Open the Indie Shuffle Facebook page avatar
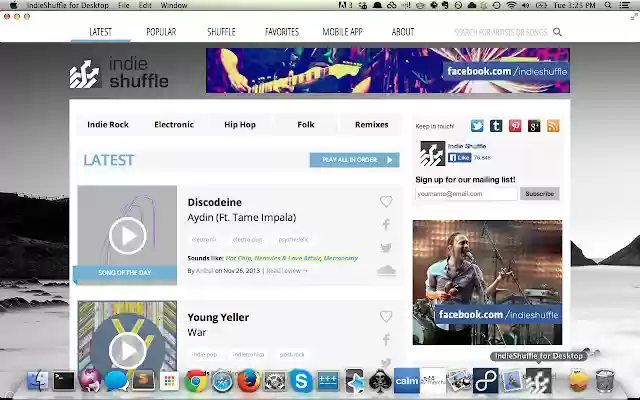 (x=432, y=153)
